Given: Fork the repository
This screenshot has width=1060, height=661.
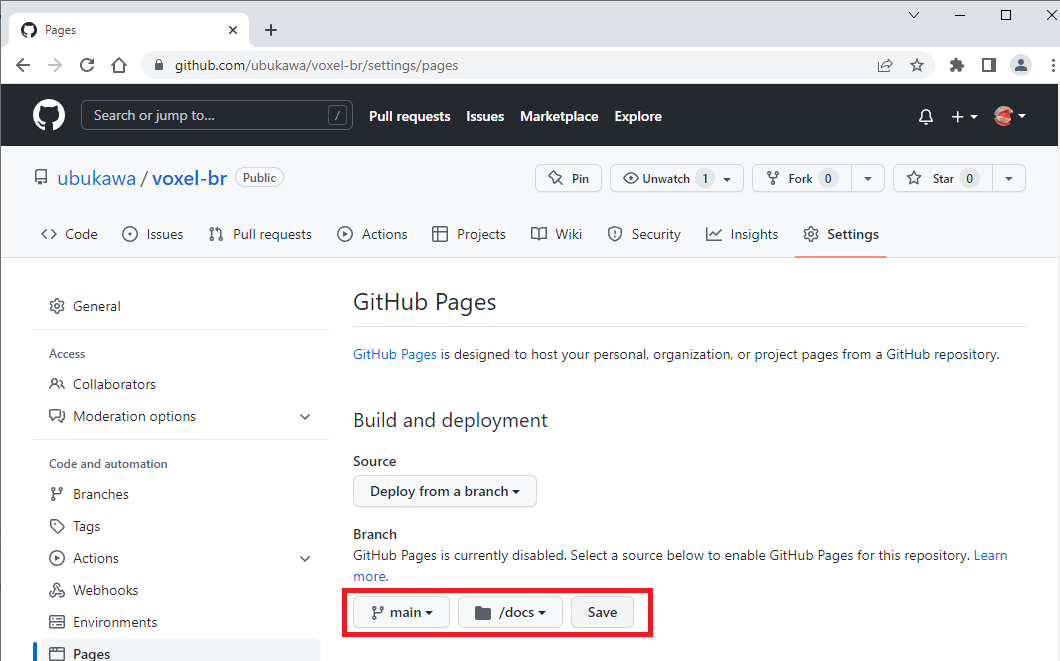Looking at the screenshot, I should 802,178.
